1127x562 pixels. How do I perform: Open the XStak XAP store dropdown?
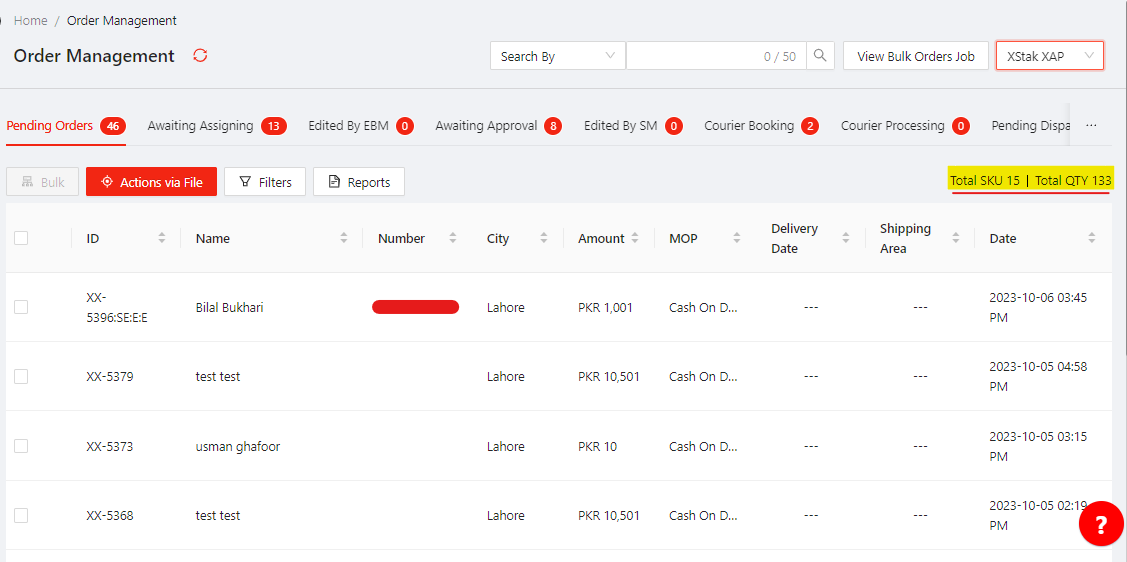[1049, 56]
